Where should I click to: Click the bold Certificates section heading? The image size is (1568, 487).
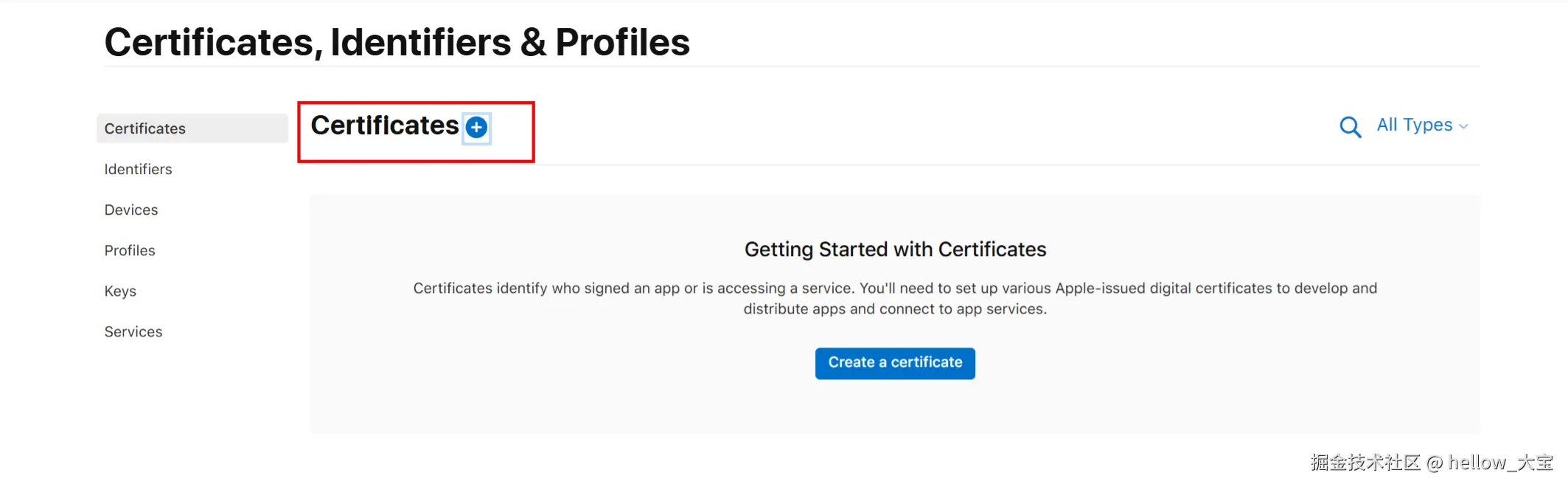click(384, 125)
